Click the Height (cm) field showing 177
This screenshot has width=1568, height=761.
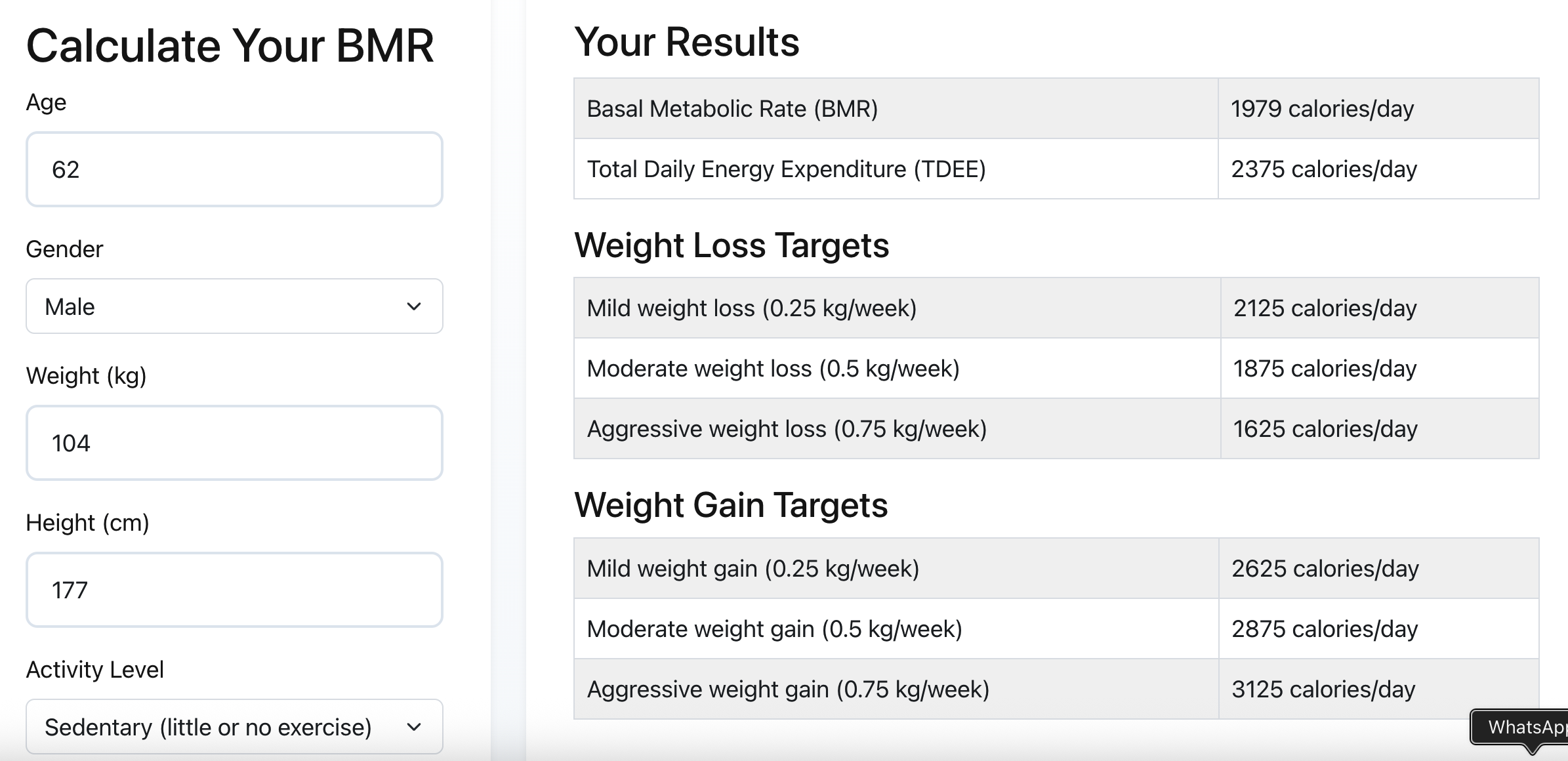point(234,590)
